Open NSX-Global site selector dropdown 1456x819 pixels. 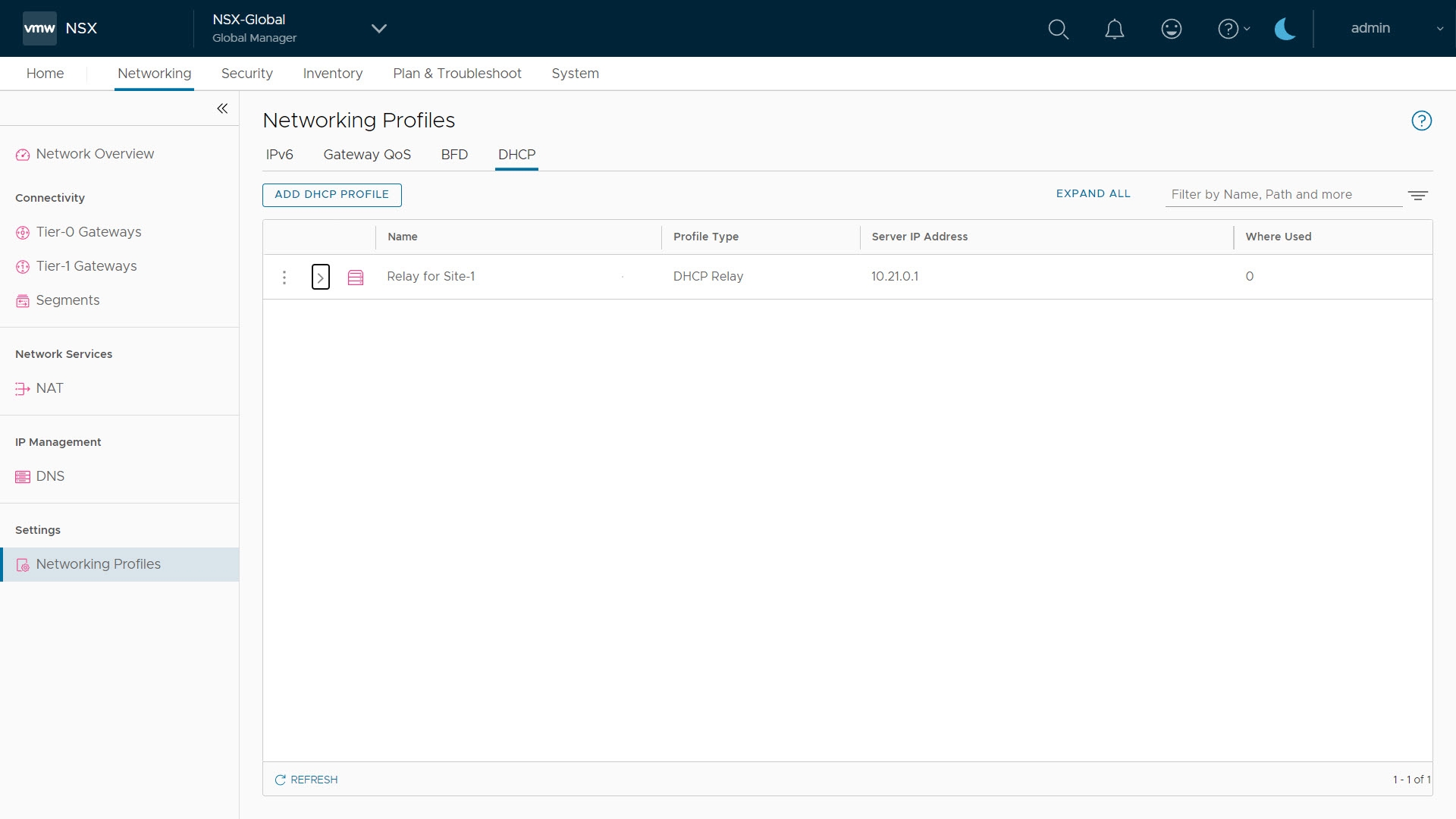click(379, 29)
